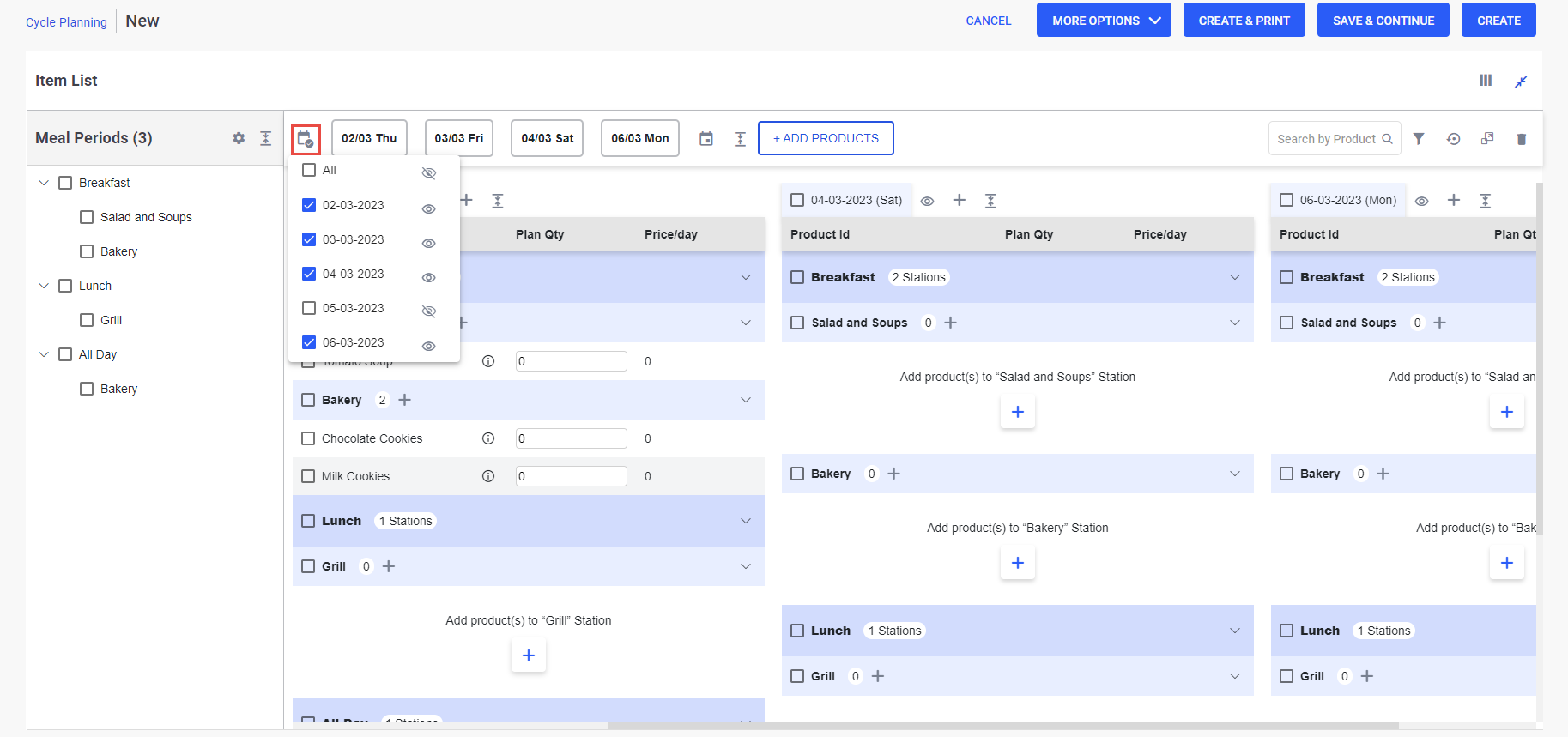
Task: Select the 04/03 Sat date tab
Action: 548,138
